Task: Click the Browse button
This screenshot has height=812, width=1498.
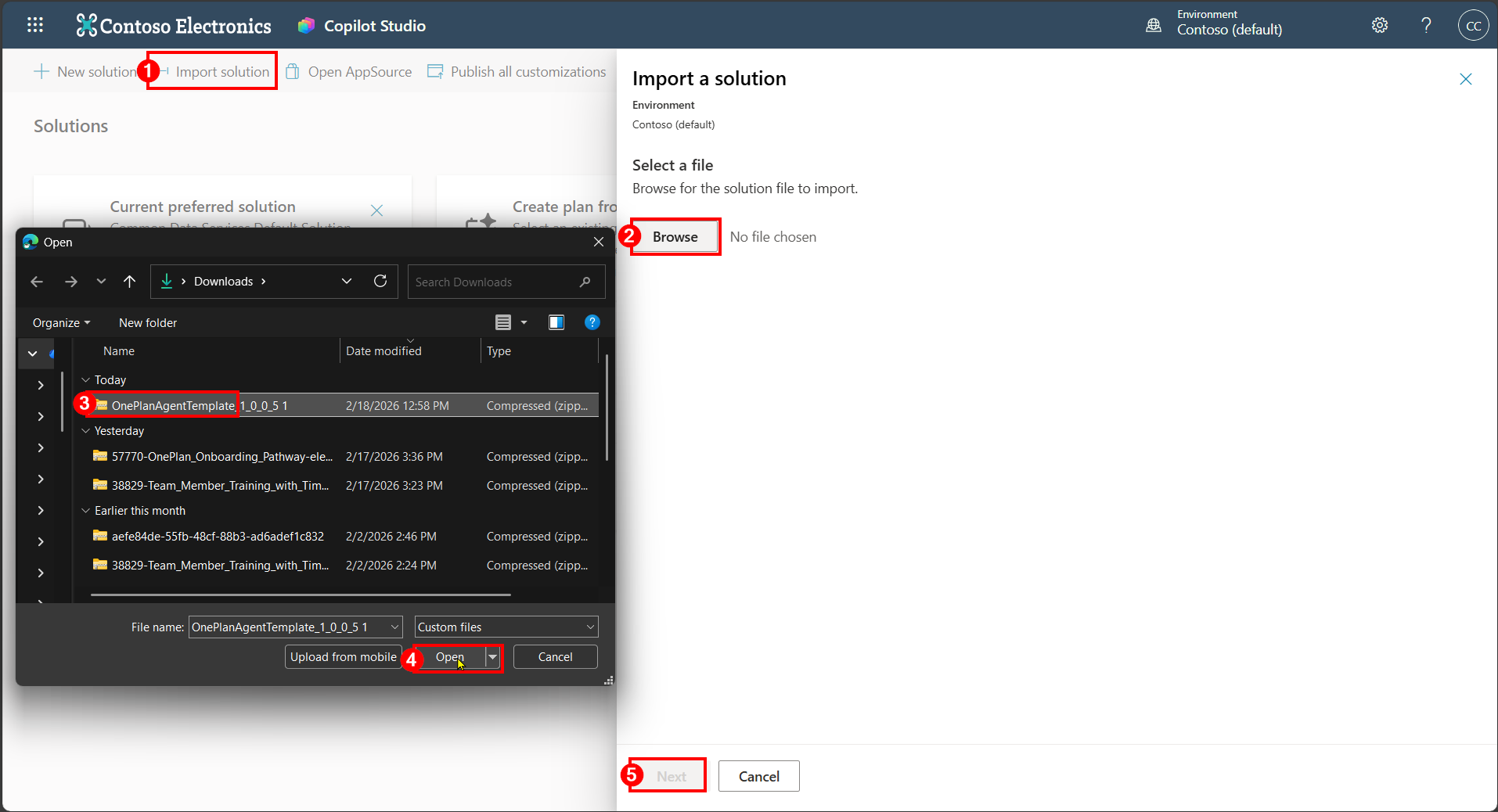Action: (x=675, y=236)
